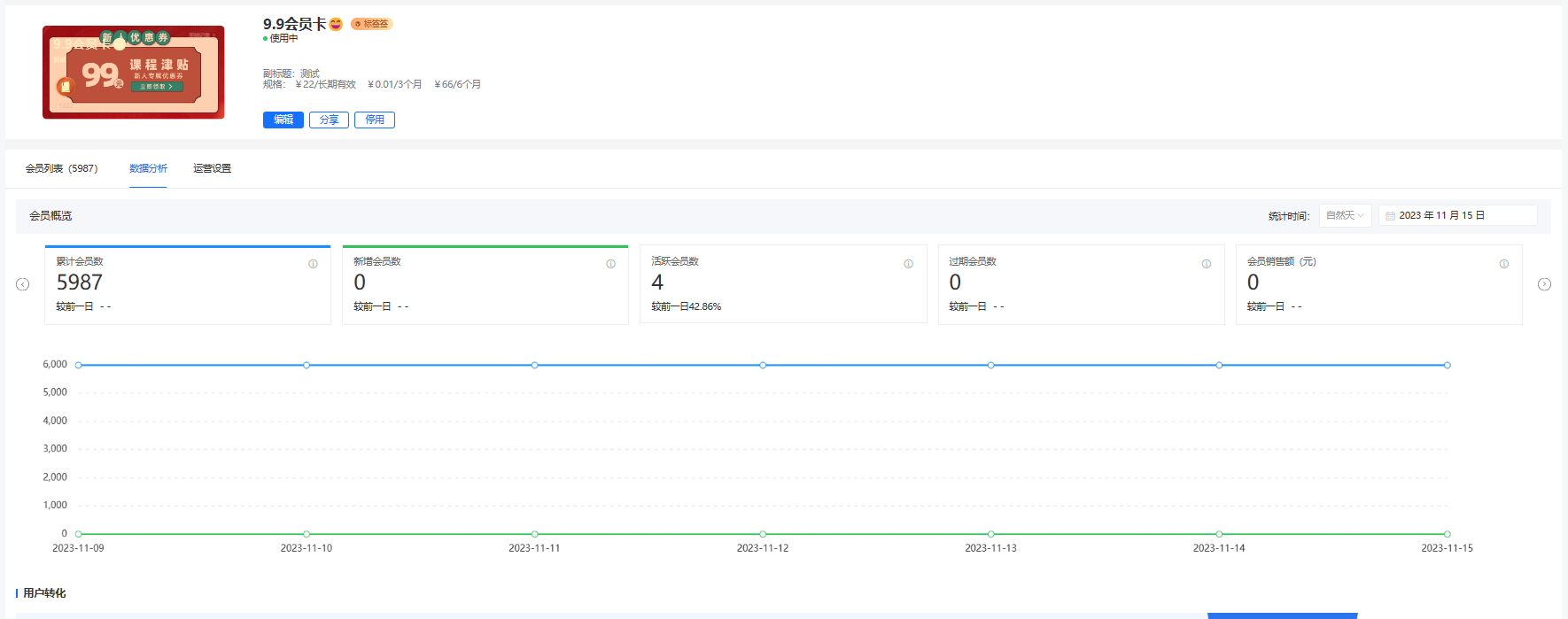Screen dimensions: 1568x619
Task: Open the 2023年11月15日 date picker
Action: coord(1457,215)
